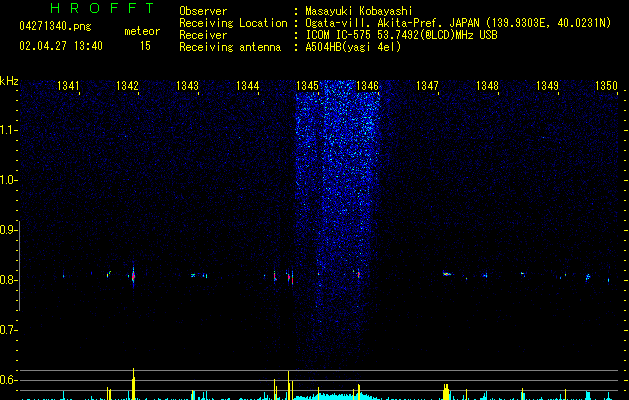
Task: Click the 1349 time marker
Action: point(548,86)
